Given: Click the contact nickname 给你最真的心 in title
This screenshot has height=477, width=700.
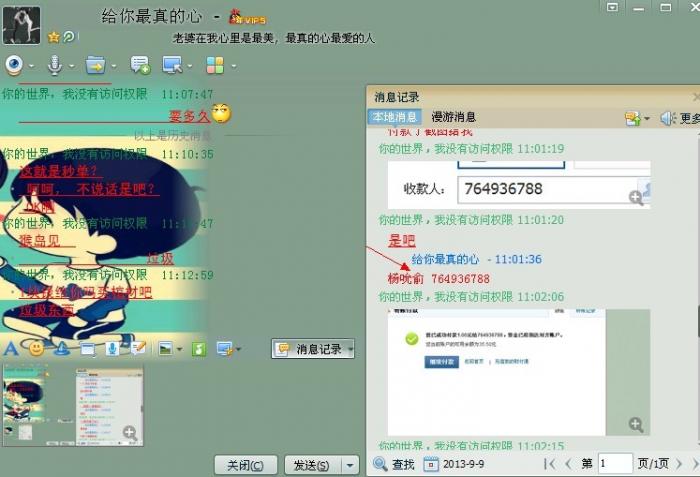Looking at the screenshot, I should (x=152, y=17).
